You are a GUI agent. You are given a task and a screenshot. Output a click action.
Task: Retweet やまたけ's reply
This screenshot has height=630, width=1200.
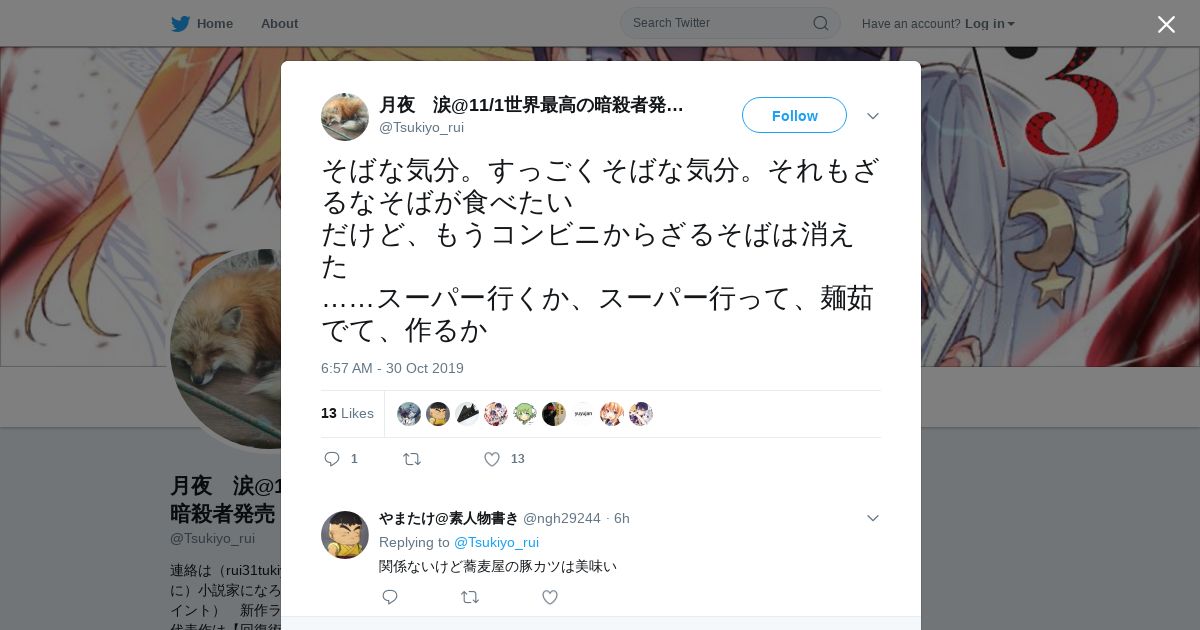tap(469, 597)
